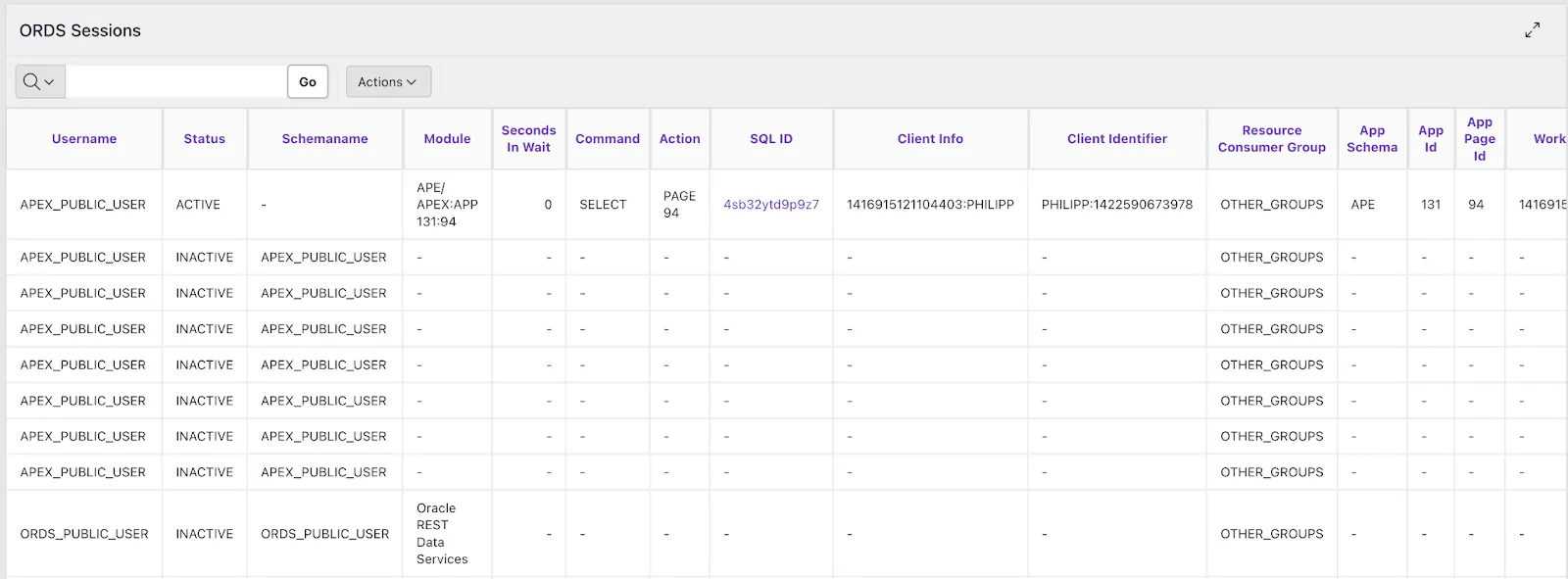Open the search column selector magnifier
Image resolution: width=1568 pixels, height=579 pixels.
[39, 82]
